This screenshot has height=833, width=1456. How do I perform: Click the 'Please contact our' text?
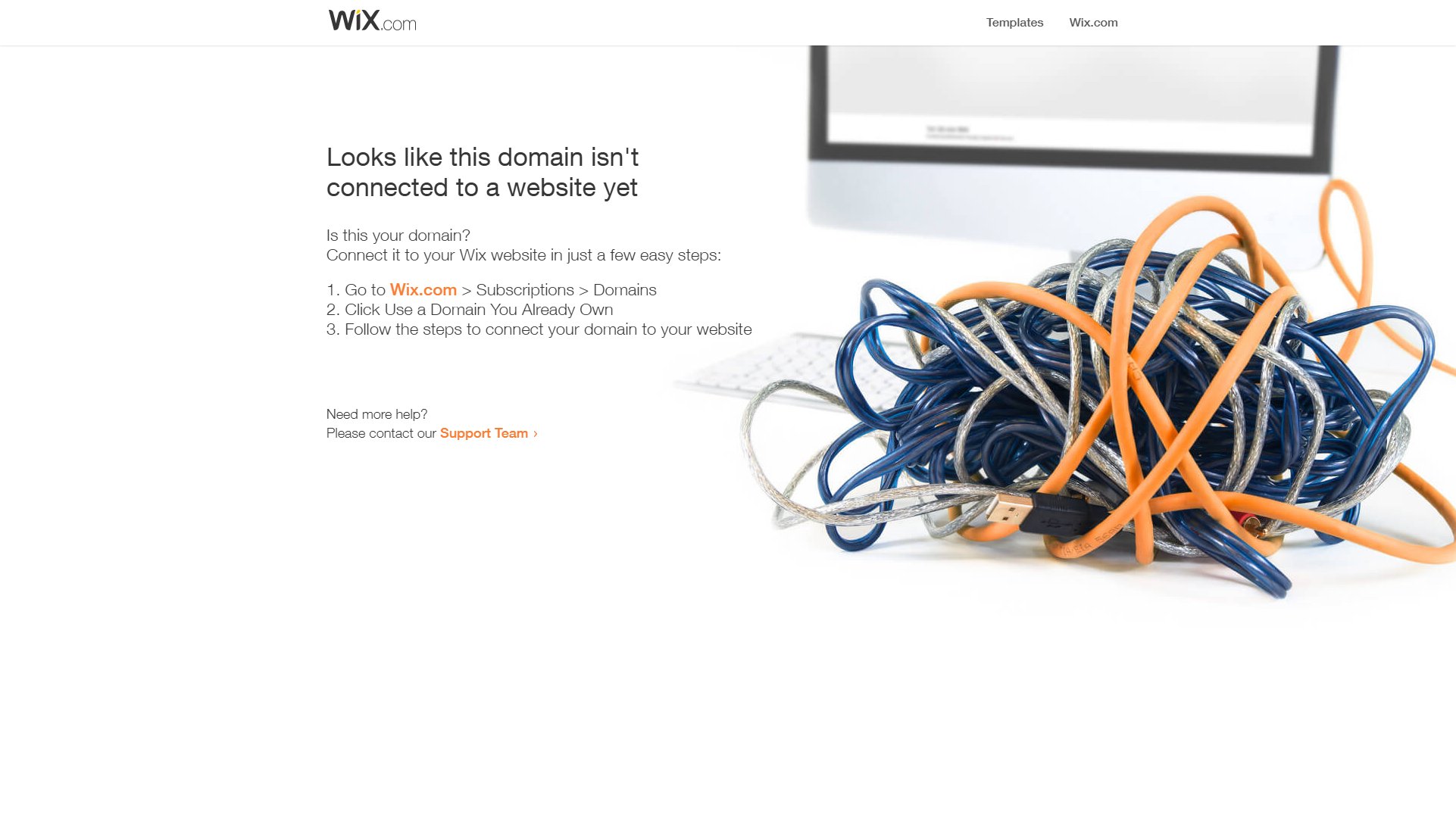pyautogui.click(x=382, y=433)
